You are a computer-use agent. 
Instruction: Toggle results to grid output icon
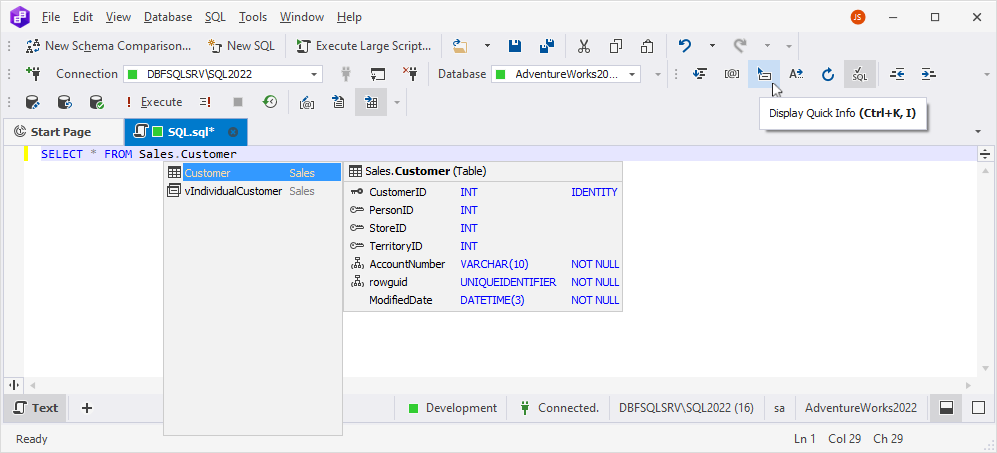371,102
